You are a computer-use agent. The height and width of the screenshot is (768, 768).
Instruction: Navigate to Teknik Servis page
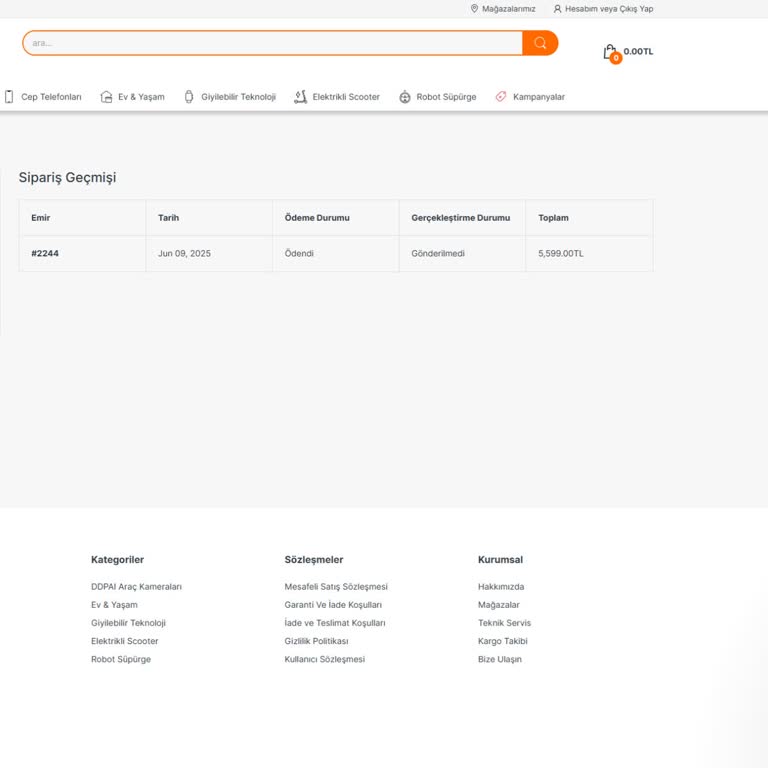pos(504,623)
